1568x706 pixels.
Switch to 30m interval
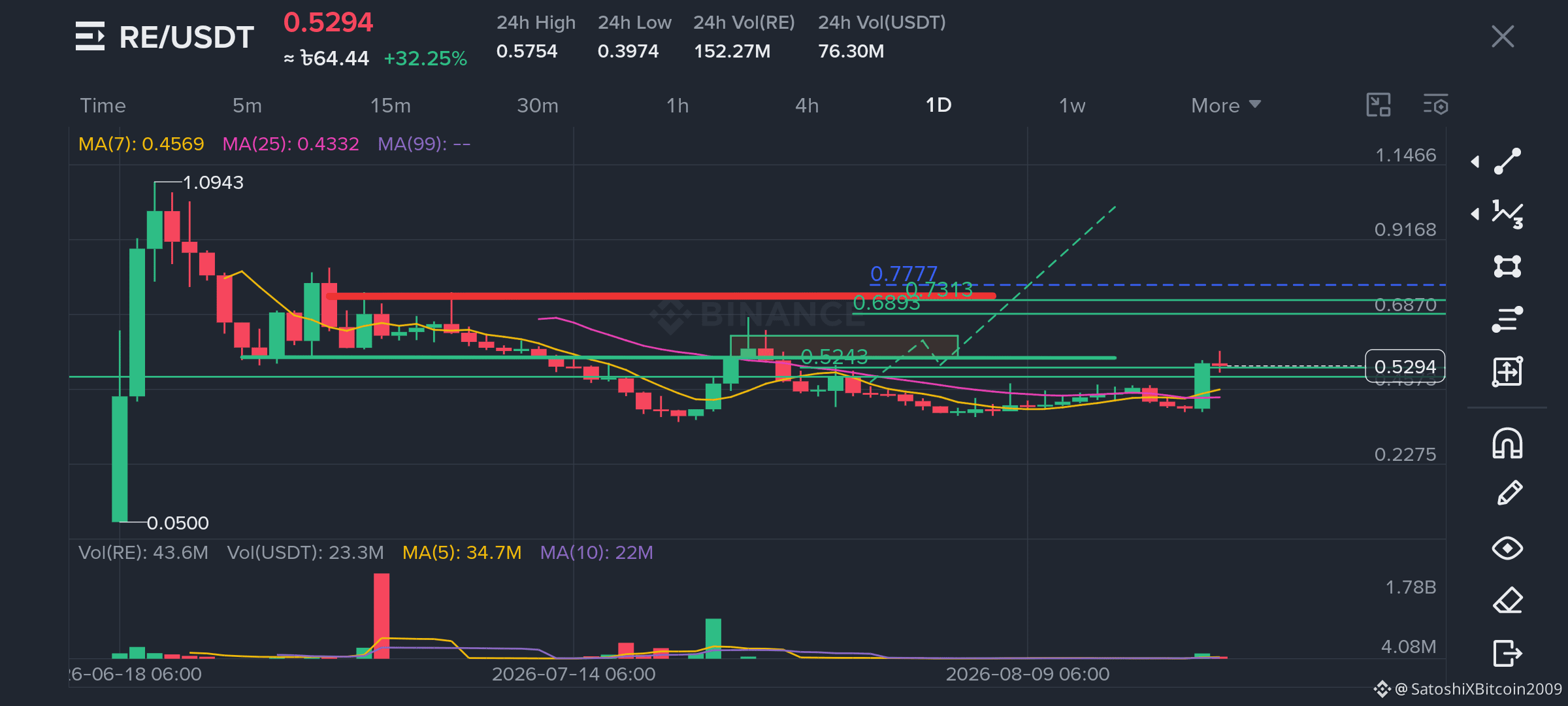(x=538, y=105)
